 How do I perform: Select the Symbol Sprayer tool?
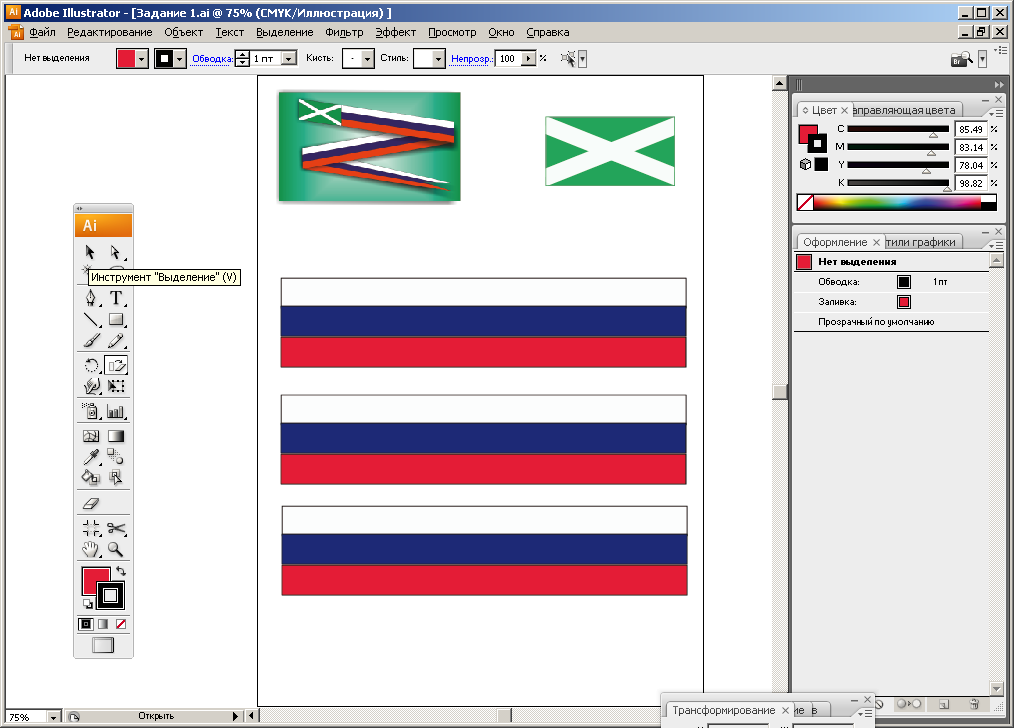click(x=91, y=411)
